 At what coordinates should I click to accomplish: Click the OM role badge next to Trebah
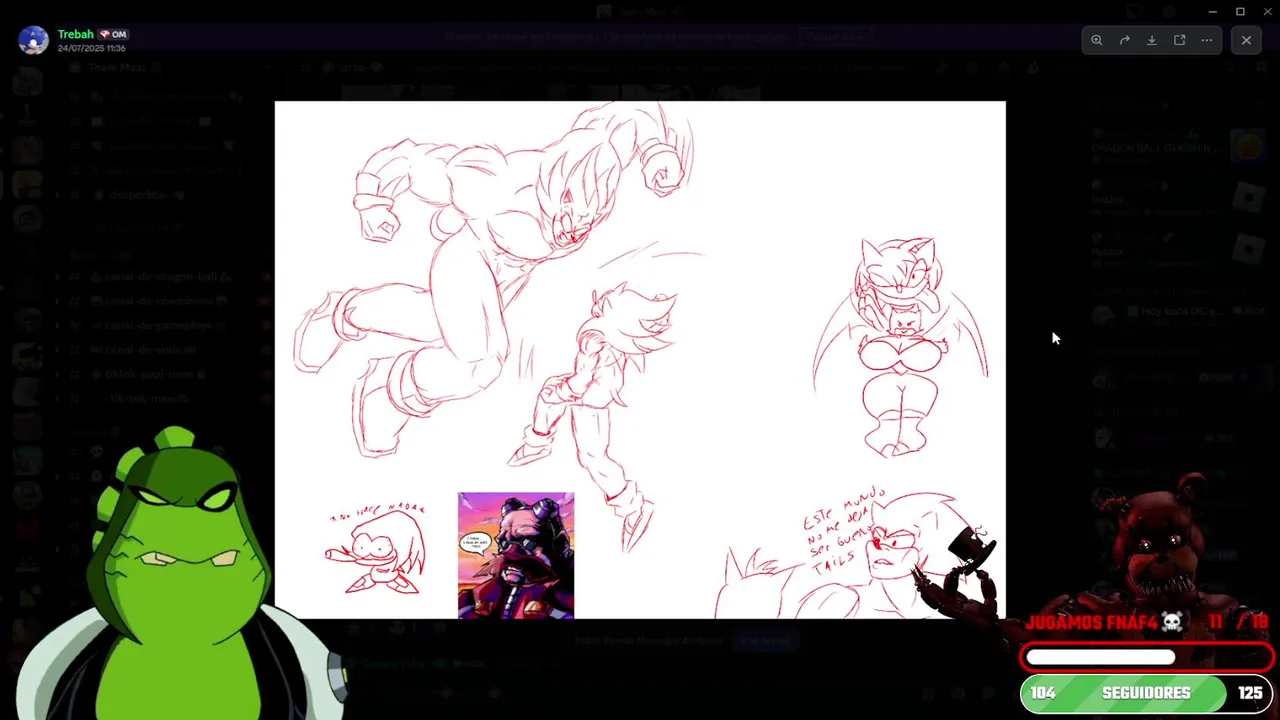point(113,34)
